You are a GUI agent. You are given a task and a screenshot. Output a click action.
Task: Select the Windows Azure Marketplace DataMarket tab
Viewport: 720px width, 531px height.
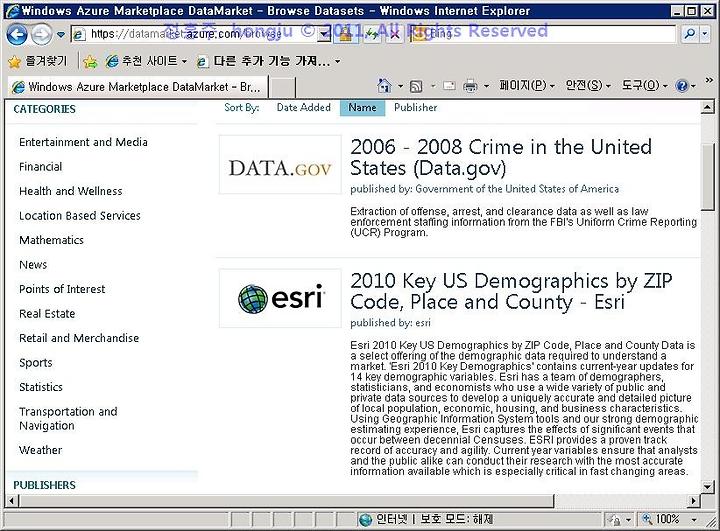click(136, 87)
